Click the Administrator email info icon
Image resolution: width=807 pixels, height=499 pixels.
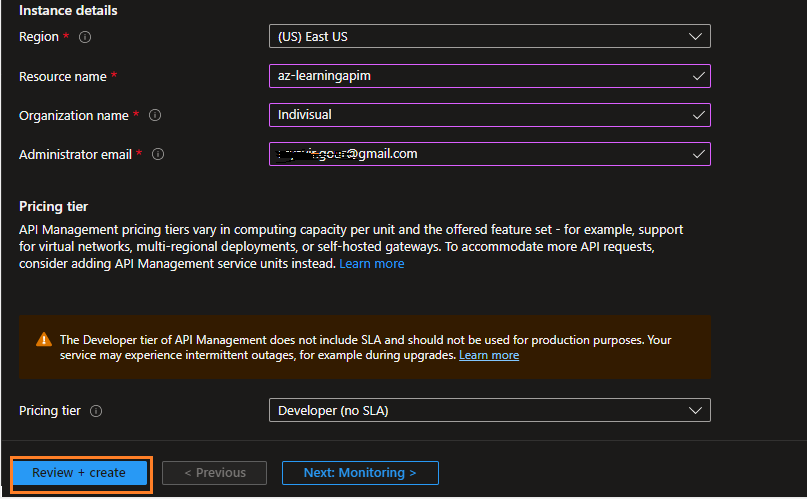158,154
